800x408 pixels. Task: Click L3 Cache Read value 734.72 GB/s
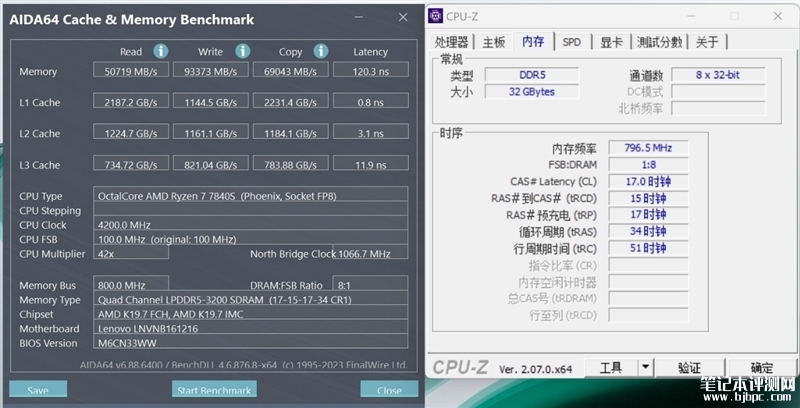pyautogui.click(x=131, y=163)
